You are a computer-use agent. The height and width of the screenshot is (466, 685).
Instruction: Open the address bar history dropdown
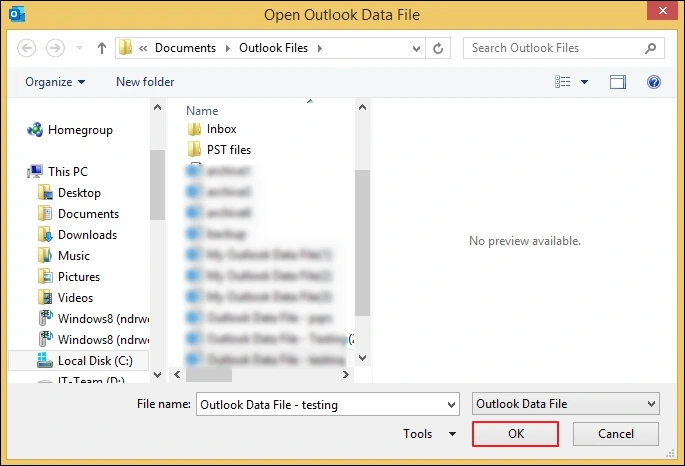tap(416, 48)
